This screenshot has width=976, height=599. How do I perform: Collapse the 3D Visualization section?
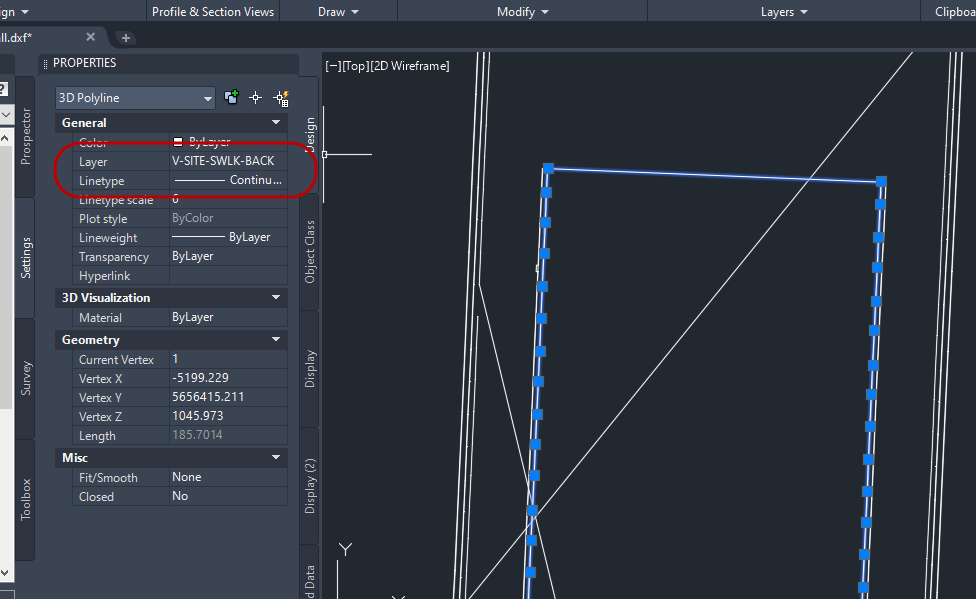click(x=276, y=298)
